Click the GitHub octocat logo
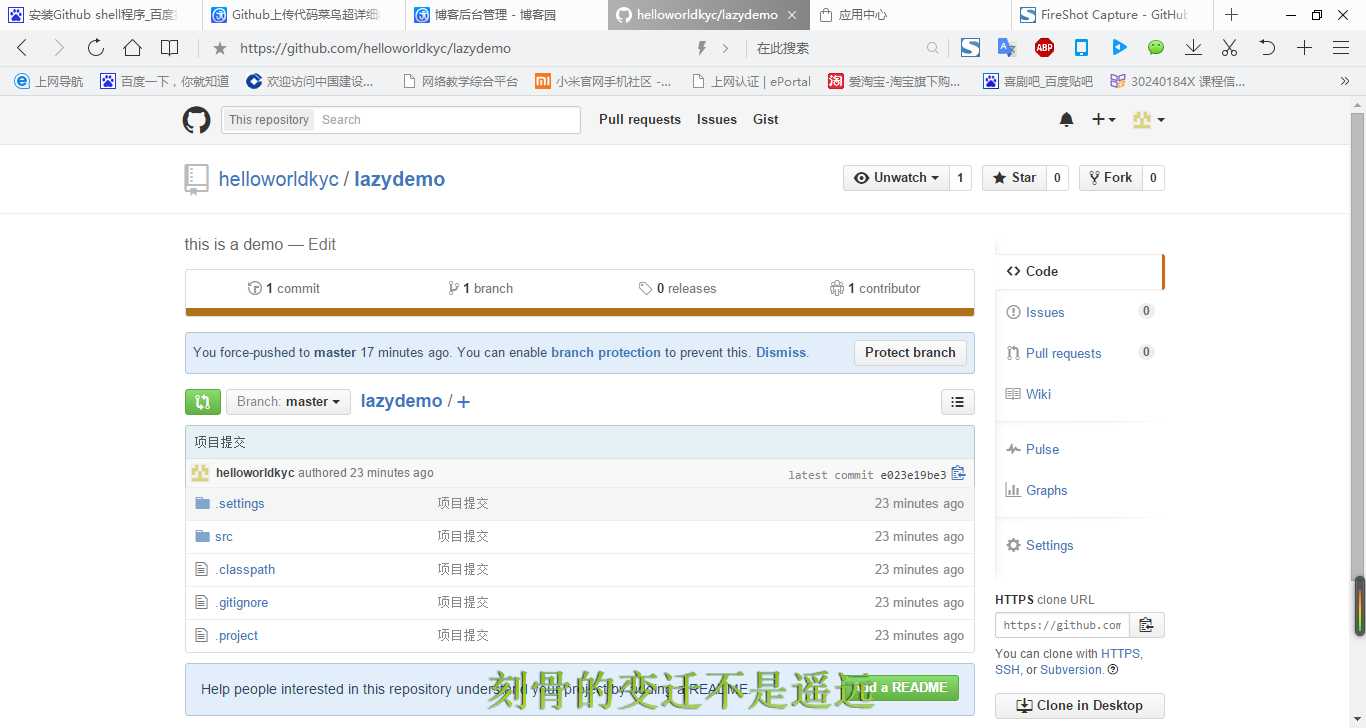The width and height of the screenshot is (1366, 728). (197, 120)
